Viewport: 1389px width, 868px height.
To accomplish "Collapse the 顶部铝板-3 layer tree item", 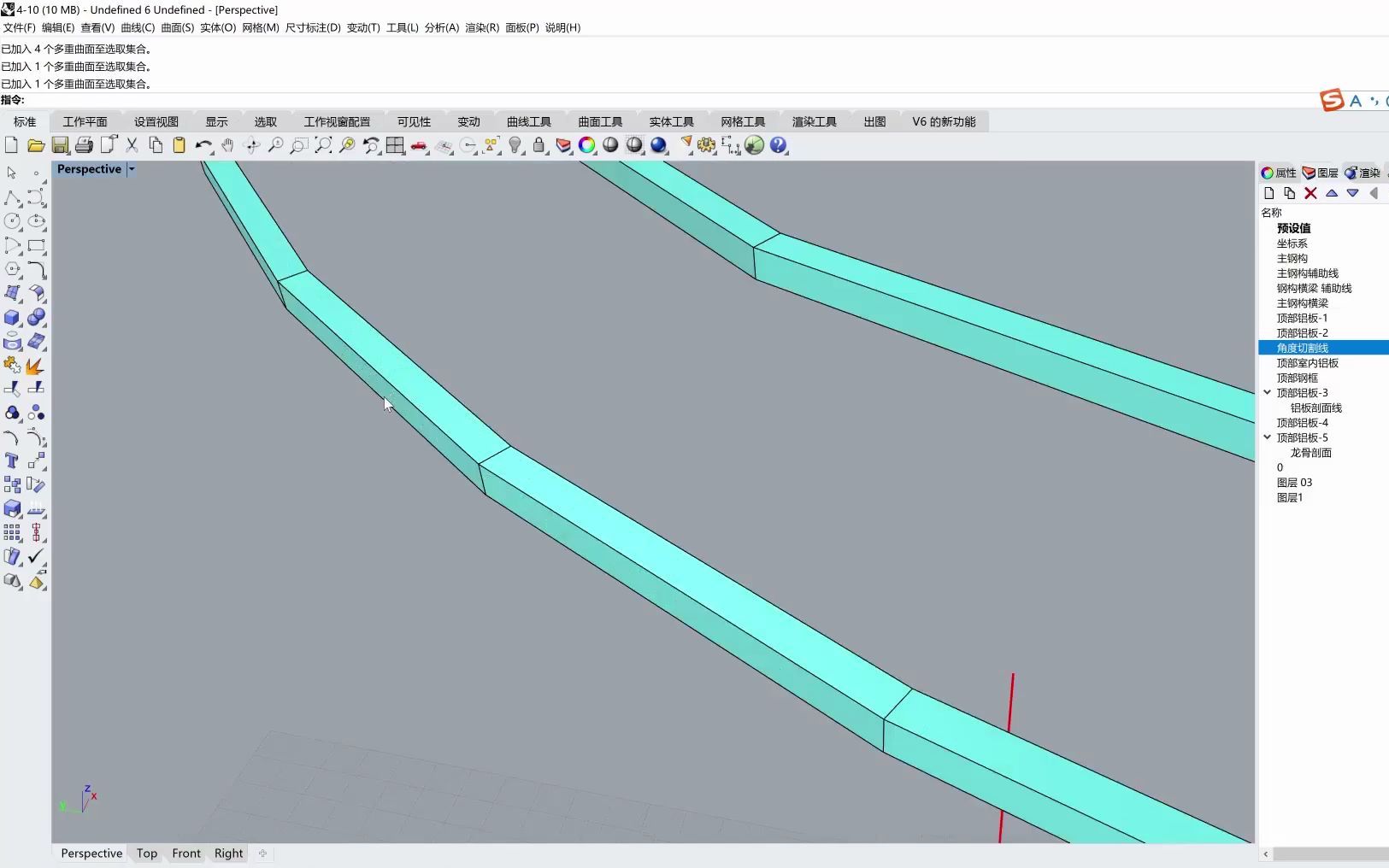I will click(x=1267, y=392).
